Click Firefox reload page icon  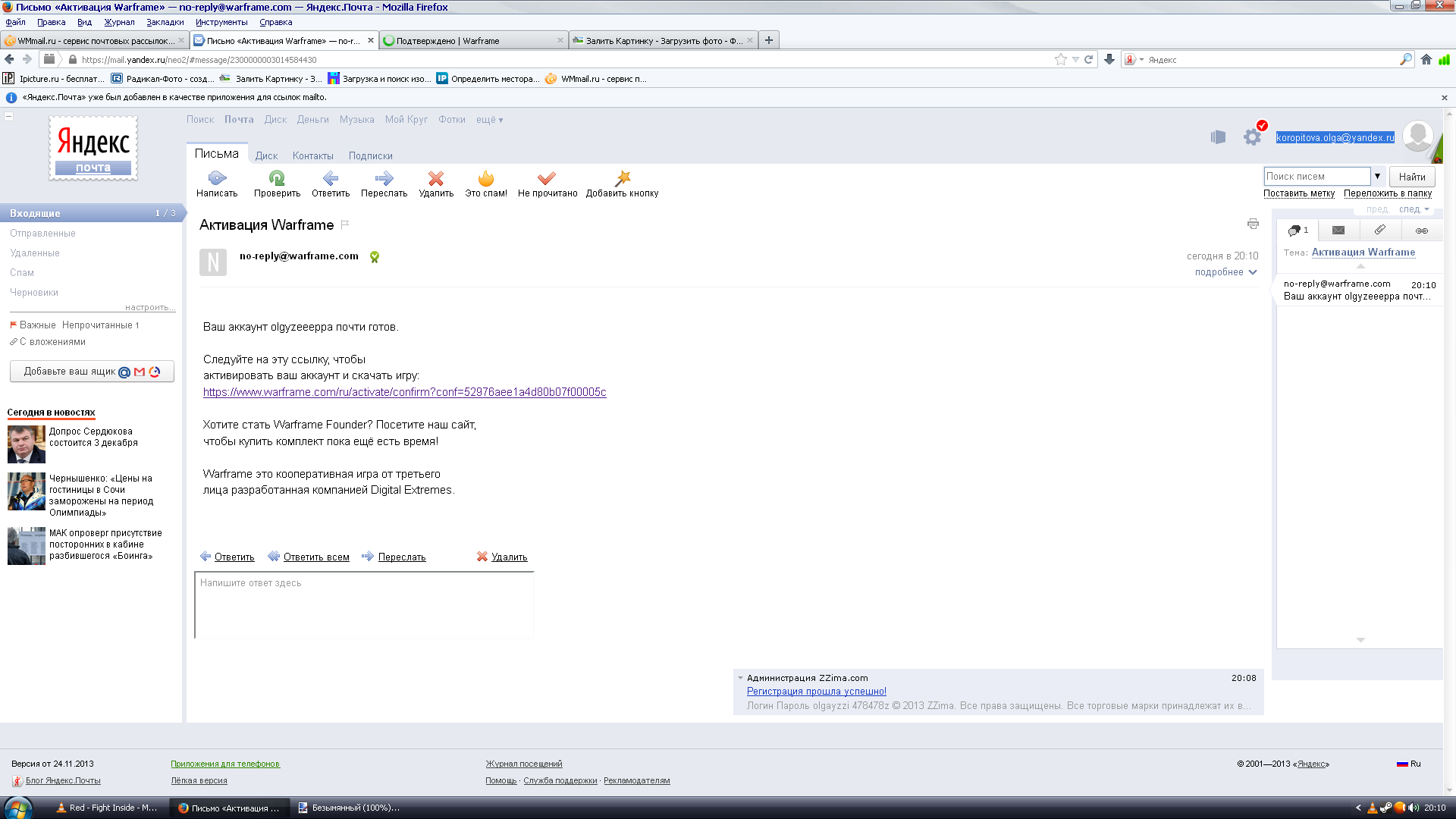1088,59
